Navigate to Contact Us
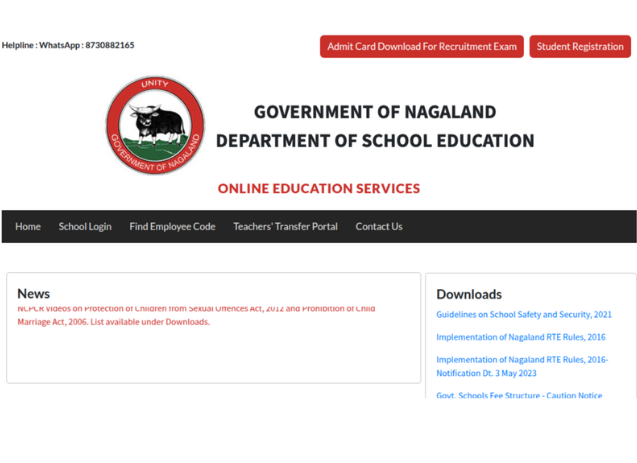Viewport: 637px width, 463px height. click(x=379, y=227)
